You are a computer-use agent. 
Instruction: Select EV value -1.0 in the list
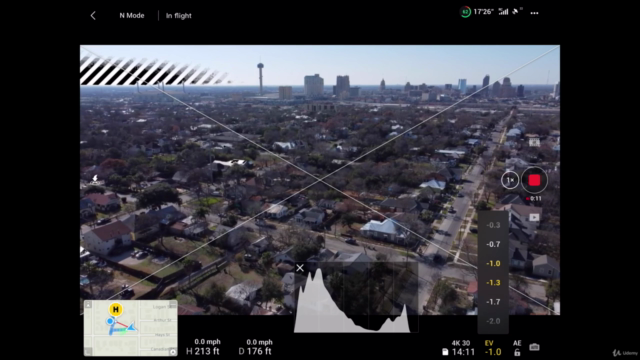(493, 263)
